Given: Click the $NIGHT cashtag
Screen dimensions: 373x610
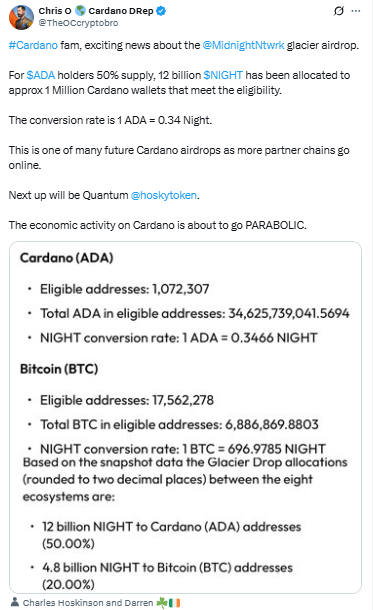Looking at the screenshot, I should click(x=223, y=75).
